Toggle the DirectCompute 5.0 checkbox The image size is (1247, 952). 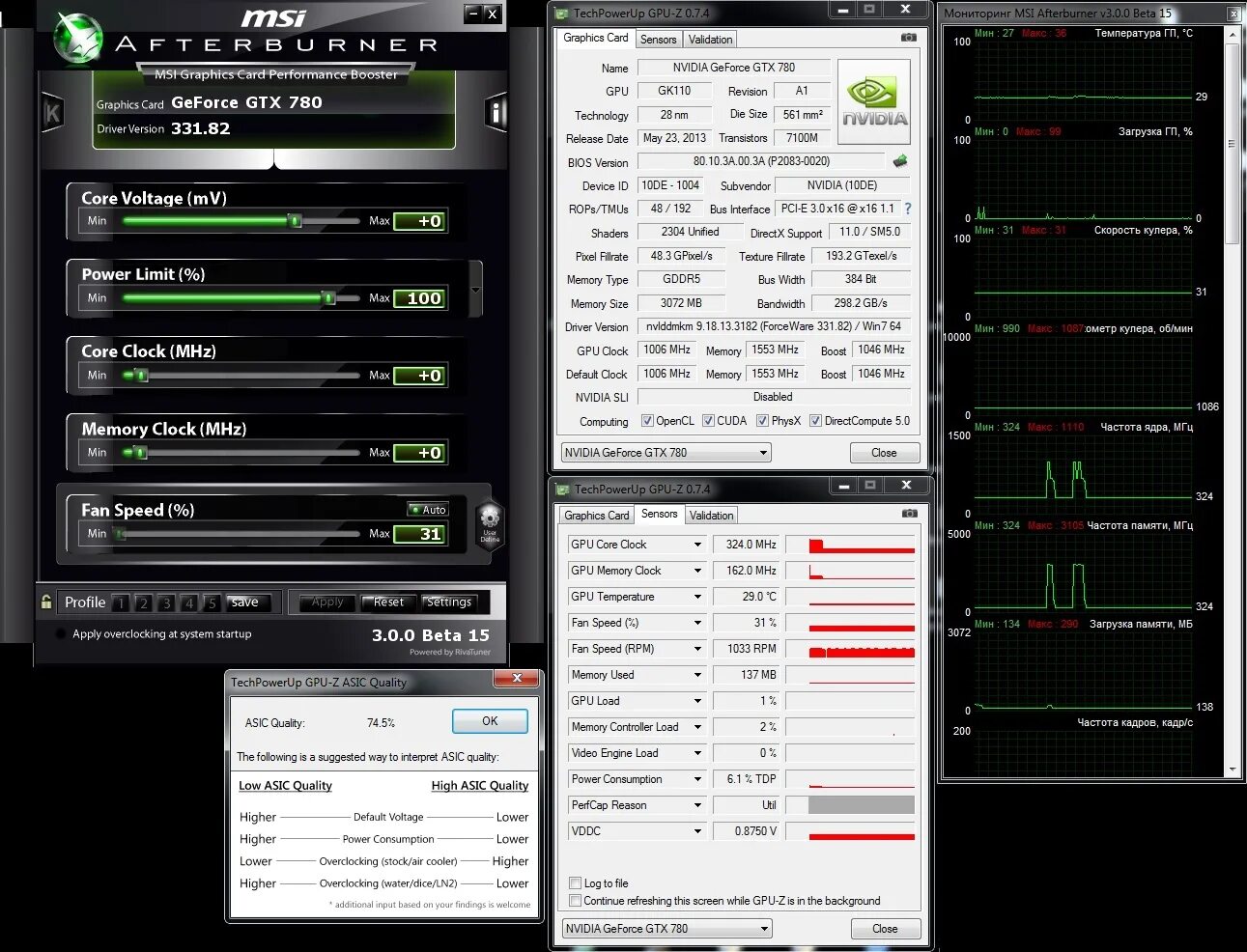[815, 421]
